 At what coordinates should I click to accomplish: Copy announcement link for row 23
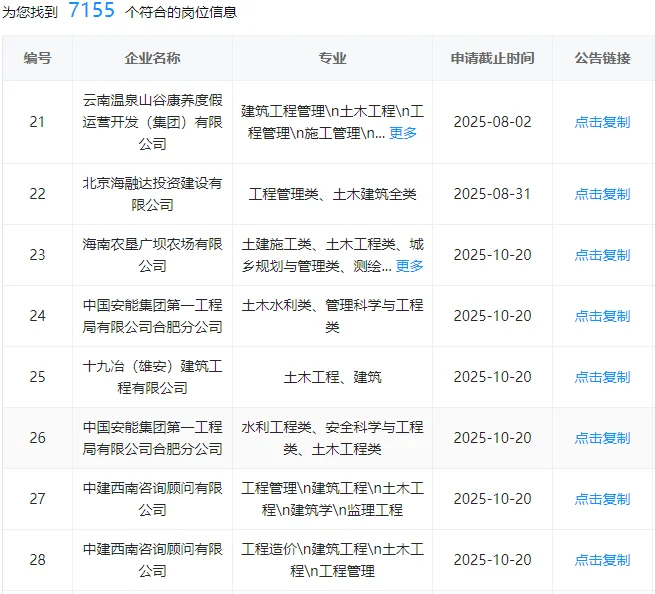pos(602,255)
